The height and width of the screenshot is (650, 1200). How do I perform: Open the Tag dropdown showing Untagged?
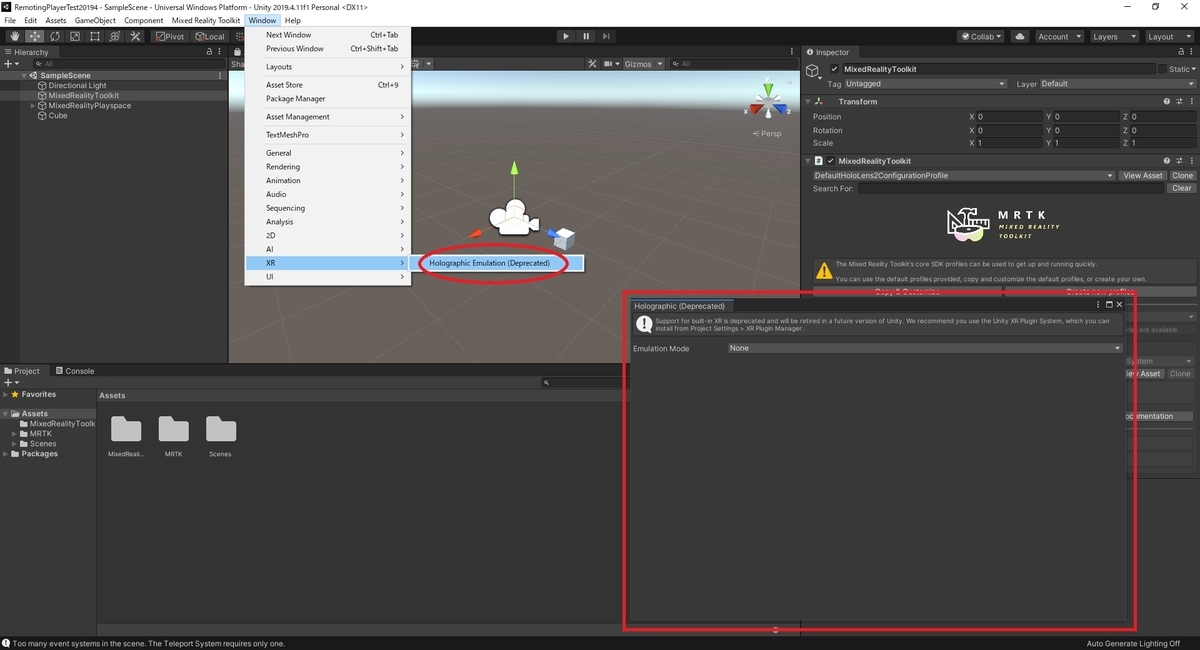tap(925, 84)
